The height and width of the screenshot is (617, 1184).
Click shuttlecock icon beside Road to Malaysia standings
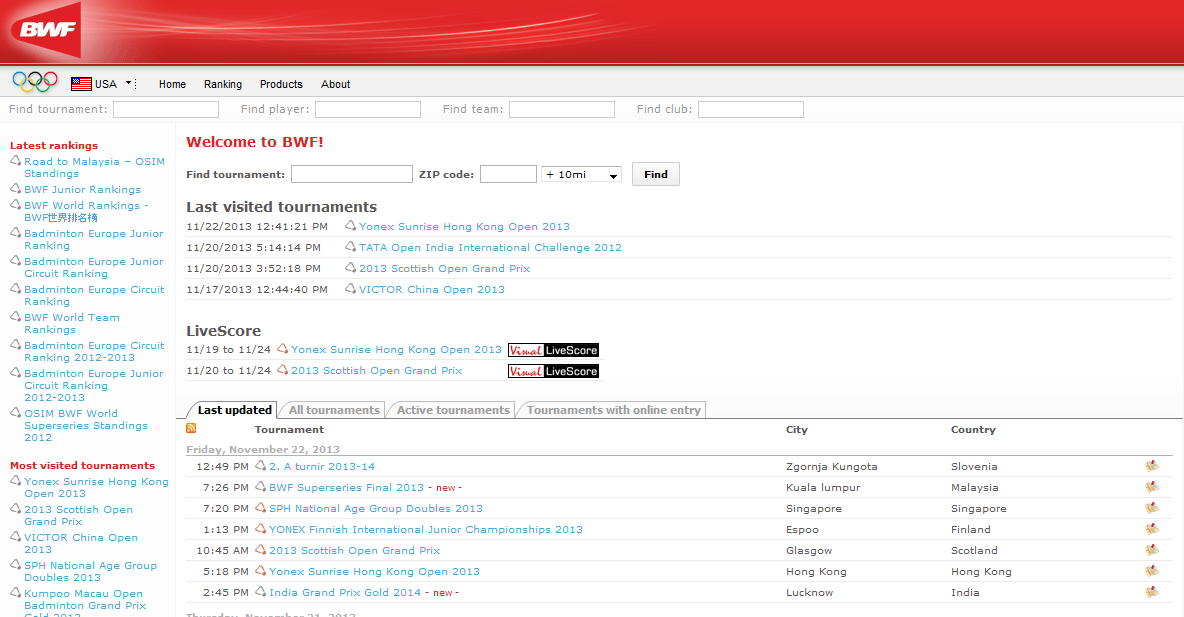pos(15,160)
